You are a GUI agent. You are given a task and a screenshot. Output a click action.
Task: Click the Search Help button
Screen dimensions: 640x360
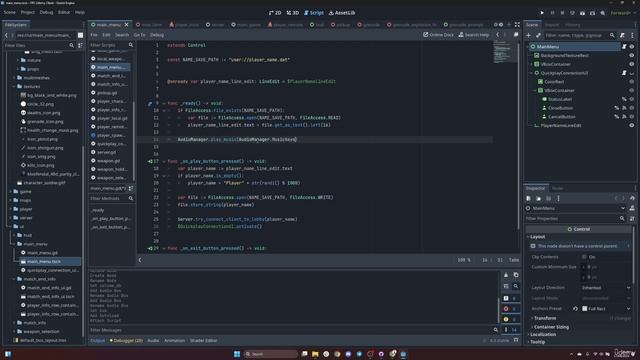[x=473, y=35]
